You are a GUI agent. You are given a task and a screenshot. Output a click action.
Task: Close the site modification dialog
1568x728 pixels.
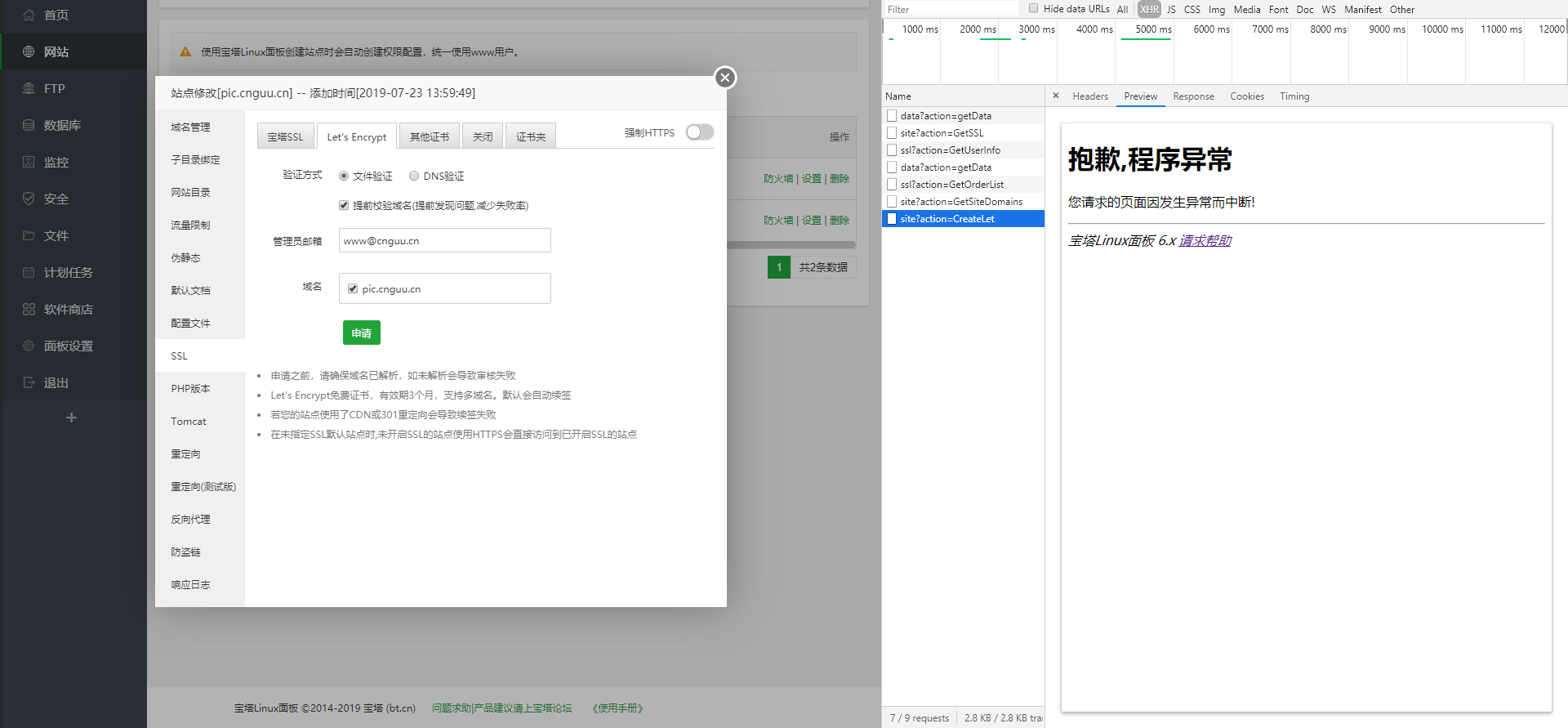point(725,78)
